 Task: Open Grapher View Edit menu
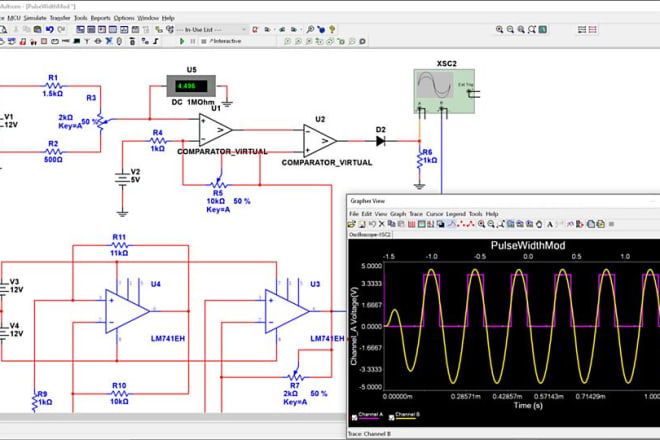pos(367,214)
